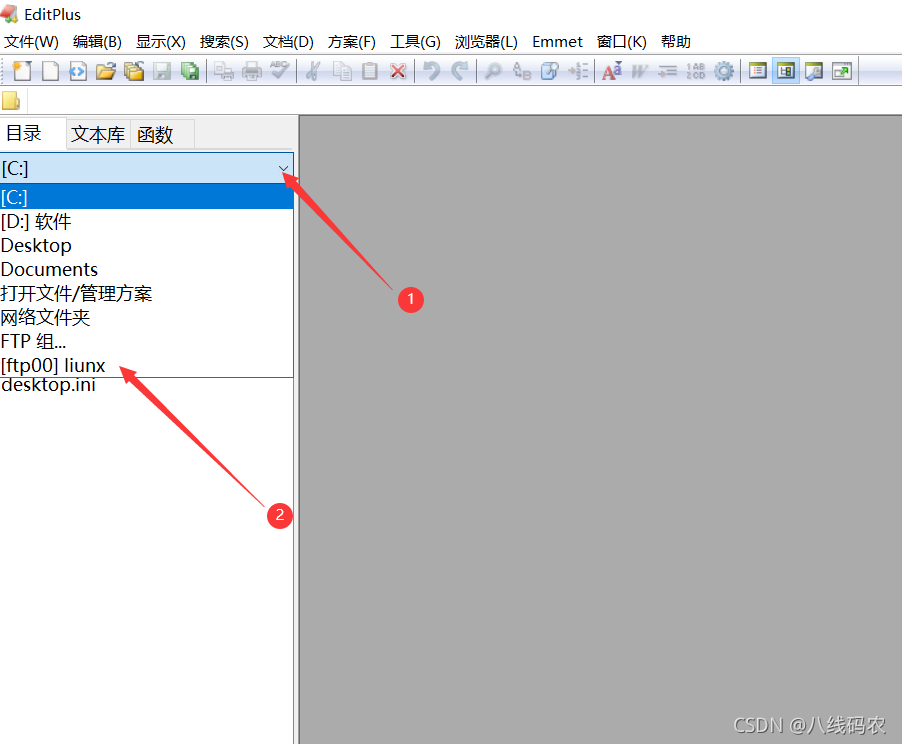Click the Save All icon
This screenshot has height=744, width=902.
[190, 71]
